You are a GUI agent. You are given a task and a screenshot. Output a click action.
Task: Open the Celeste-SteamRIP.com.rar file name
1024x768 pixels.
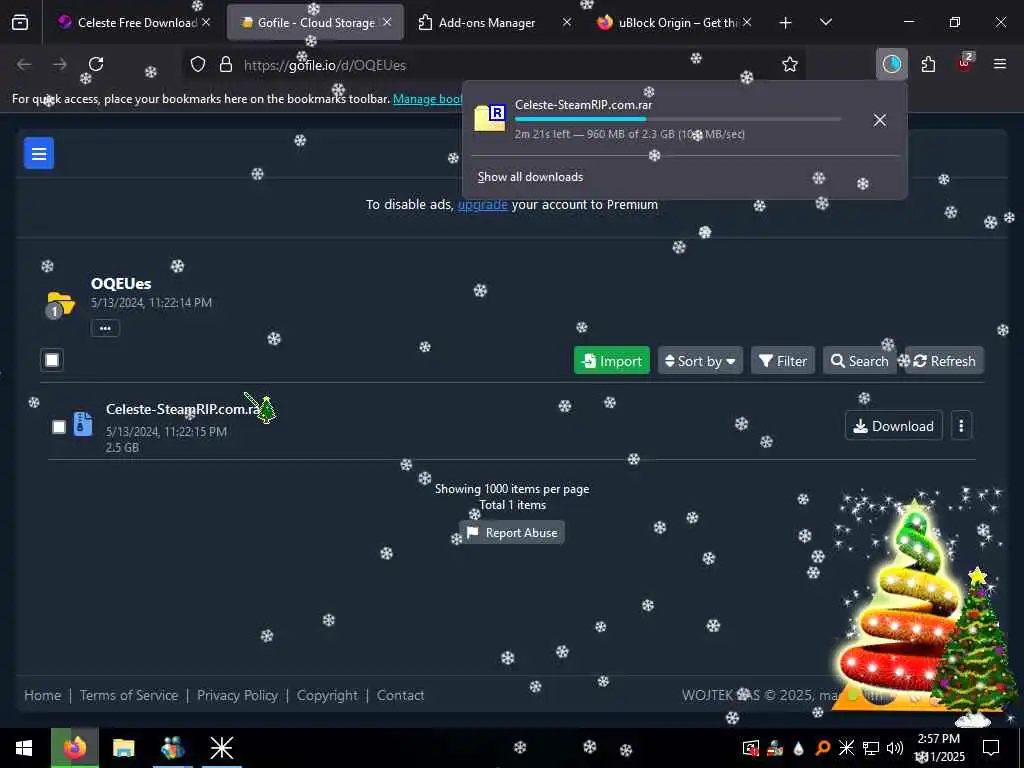click(184, 409)
